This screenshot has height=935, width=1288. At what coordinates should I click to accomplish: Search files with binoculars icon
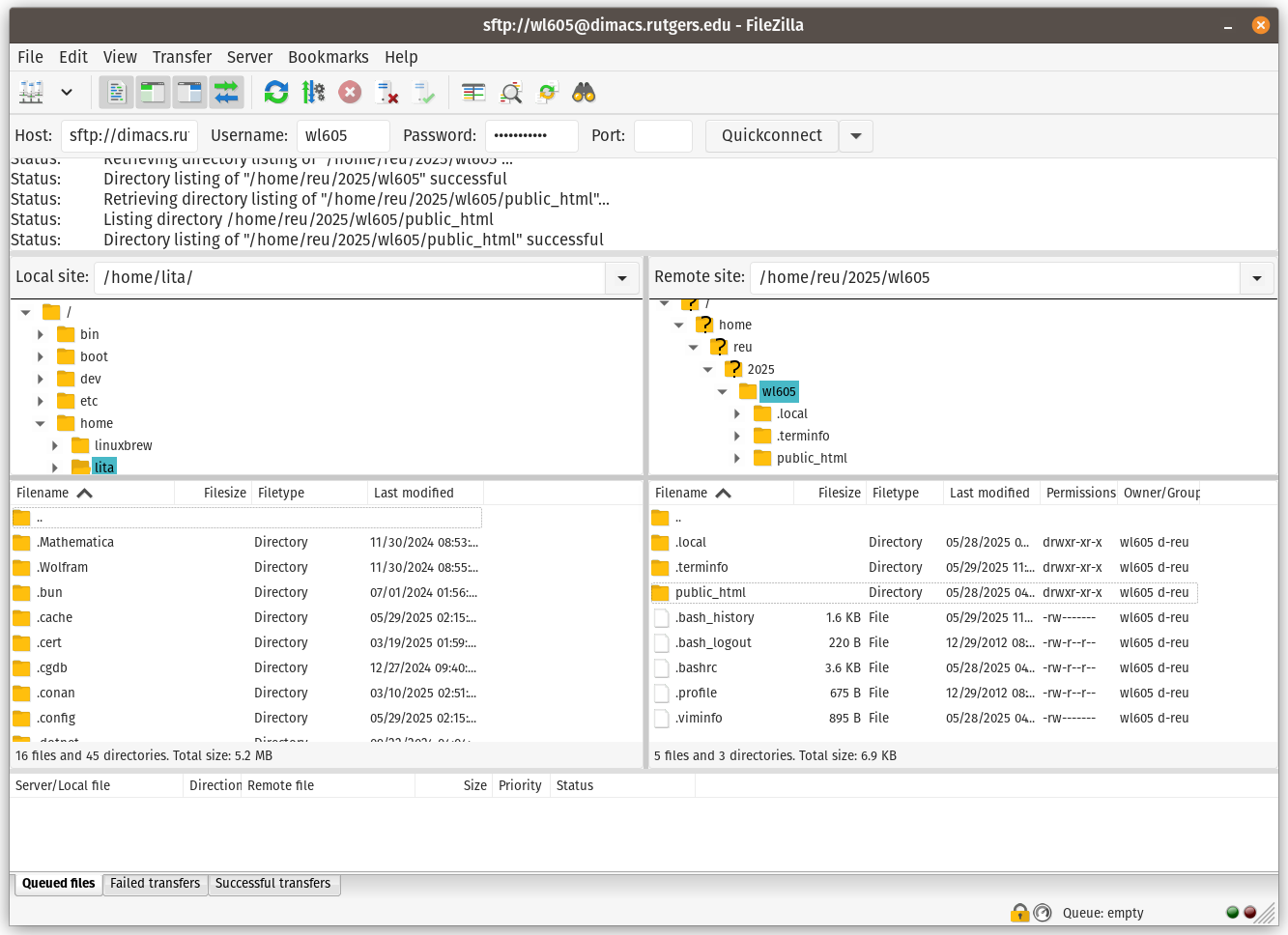[584, 93]
